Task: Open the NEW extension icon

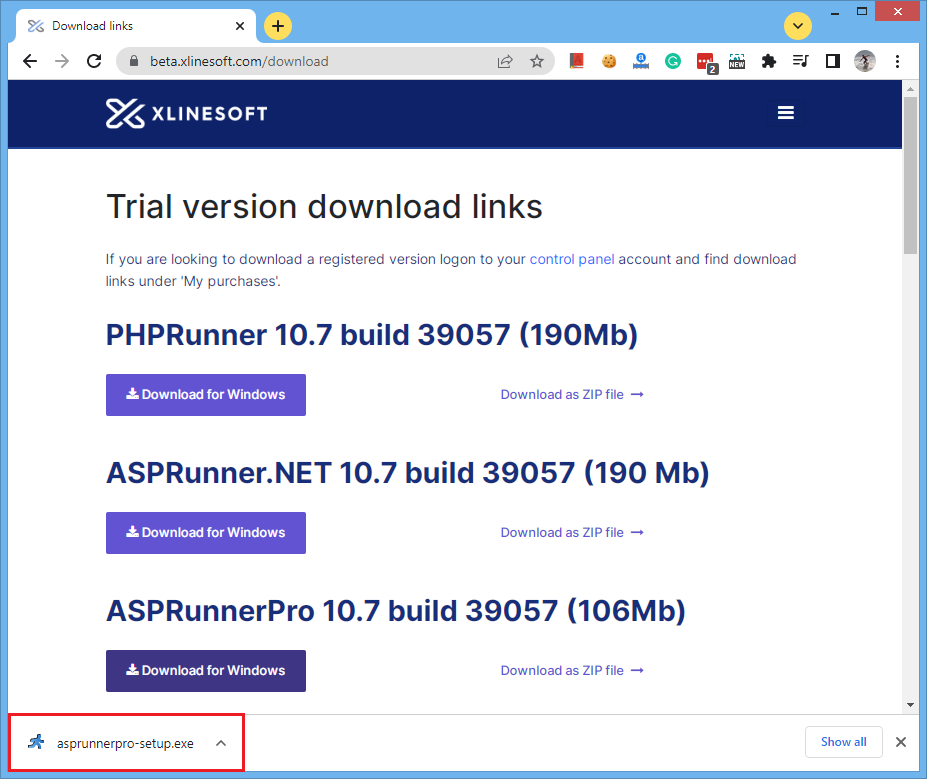Action: point(737,61)
